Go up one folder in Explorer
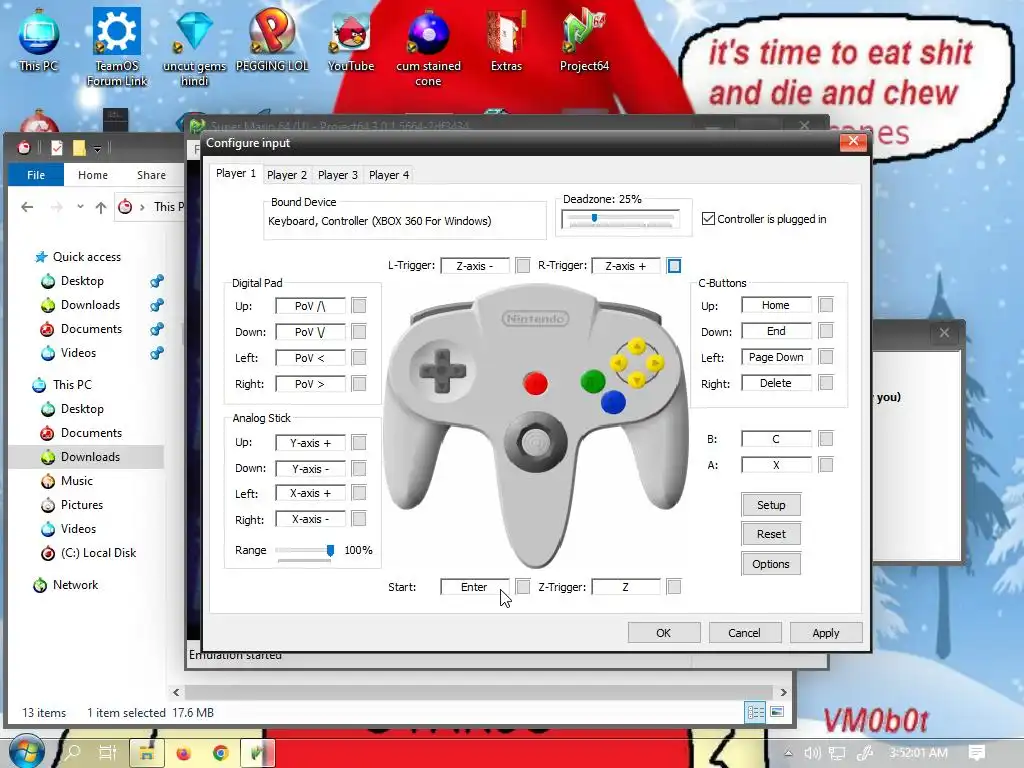The image size is (1024, 768). pos(101,208)
